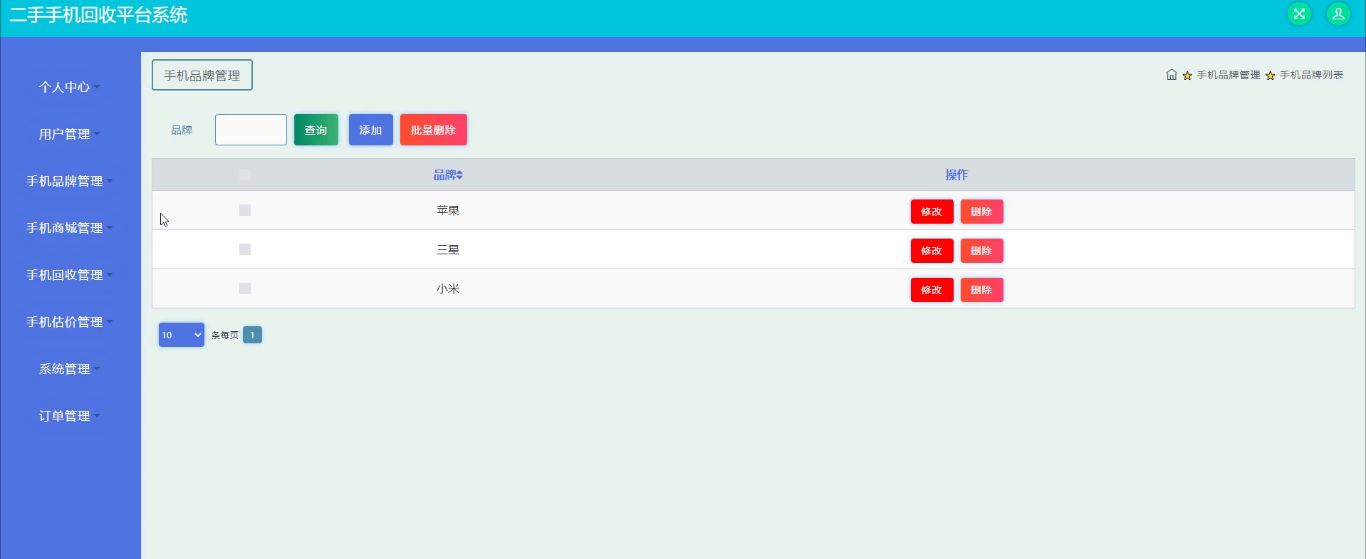Expand the 手机商城管理 sidebar menu
This screenshot has height=559, width=1366.
click(x=69, y=228)
